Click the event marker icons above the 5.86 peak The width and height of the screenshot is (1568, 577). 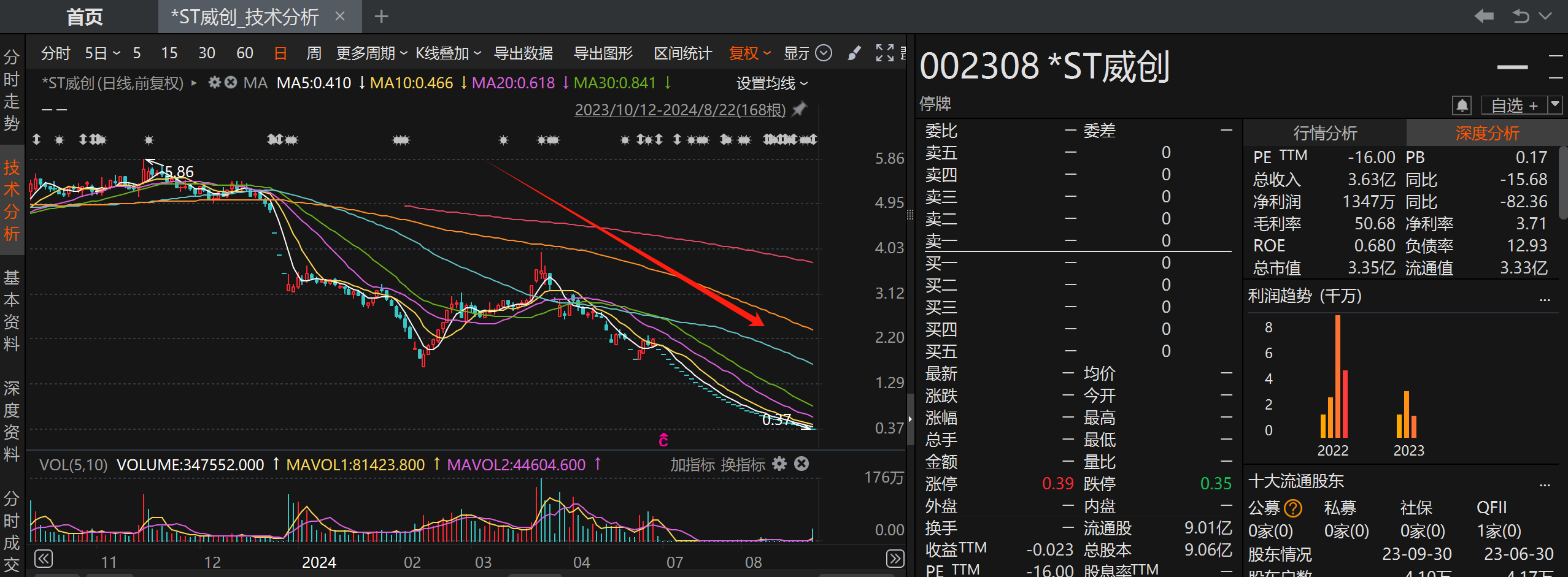click(149, 140)
